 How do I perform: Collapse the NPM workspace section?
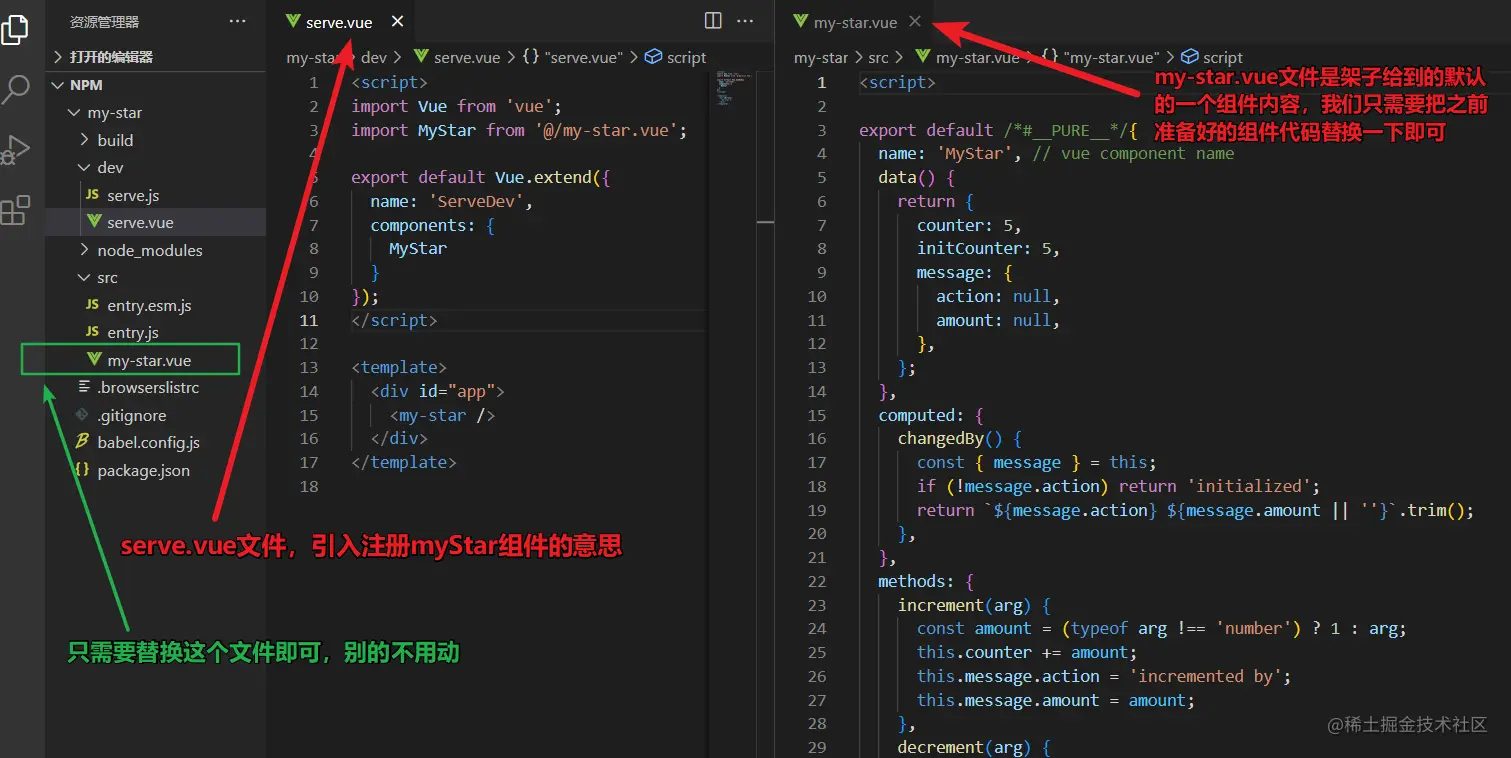coord(156,85)
